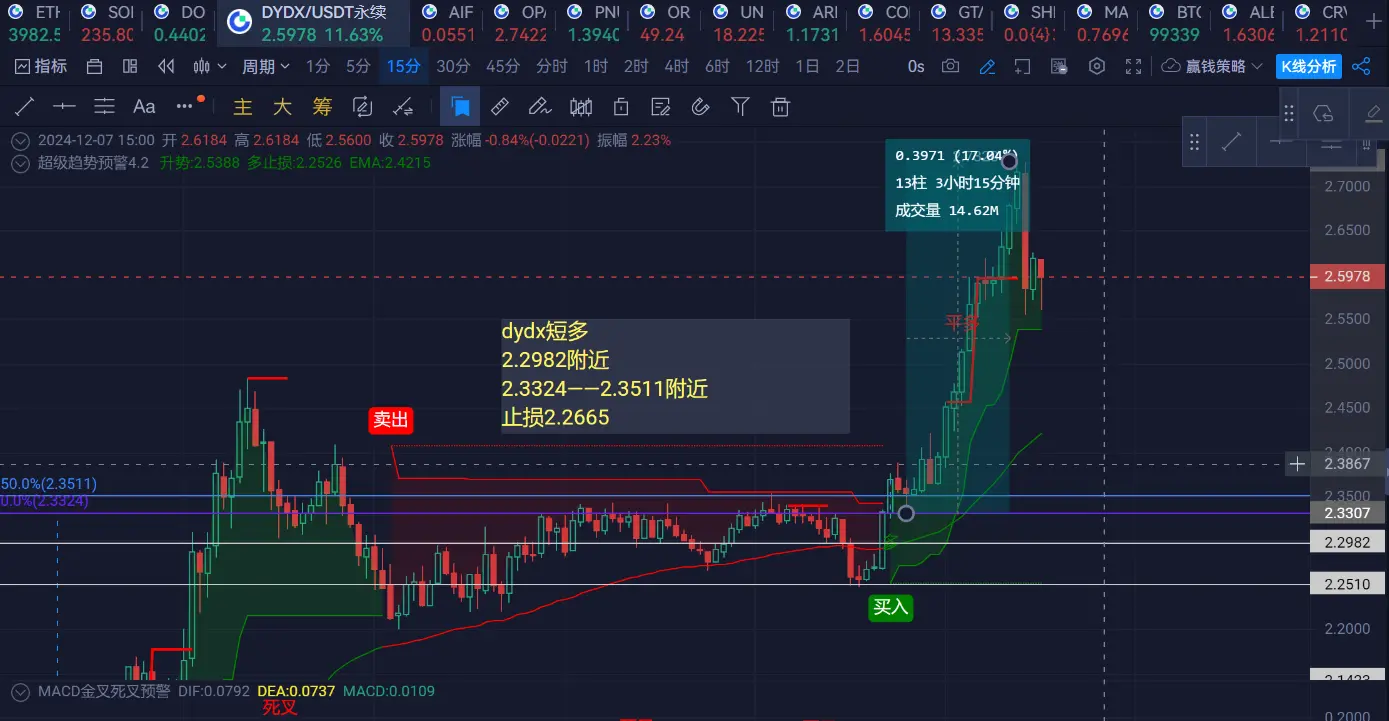Screen dimensions: 1389x721
Task: Click the line-swap drawing icon
Action: coord(403,106)
